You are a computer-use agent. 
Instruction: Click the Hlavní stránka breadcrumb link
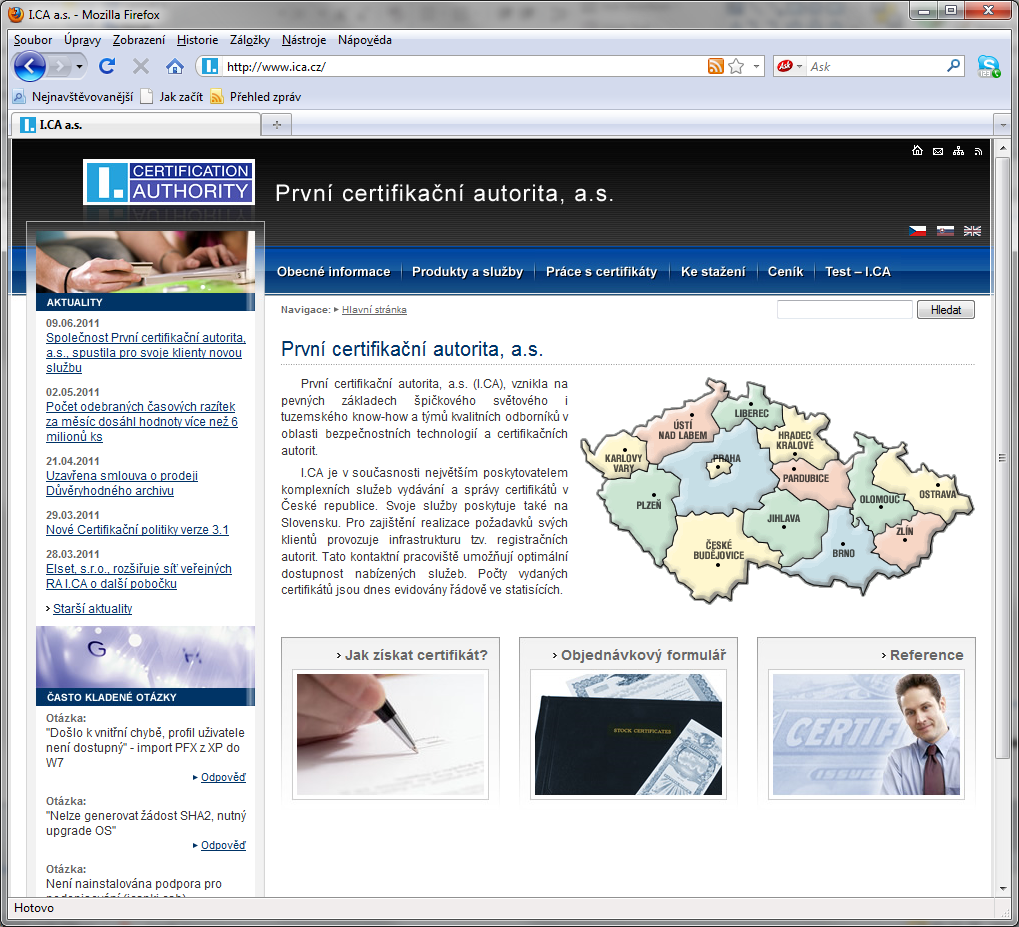(x=374, y=309)
